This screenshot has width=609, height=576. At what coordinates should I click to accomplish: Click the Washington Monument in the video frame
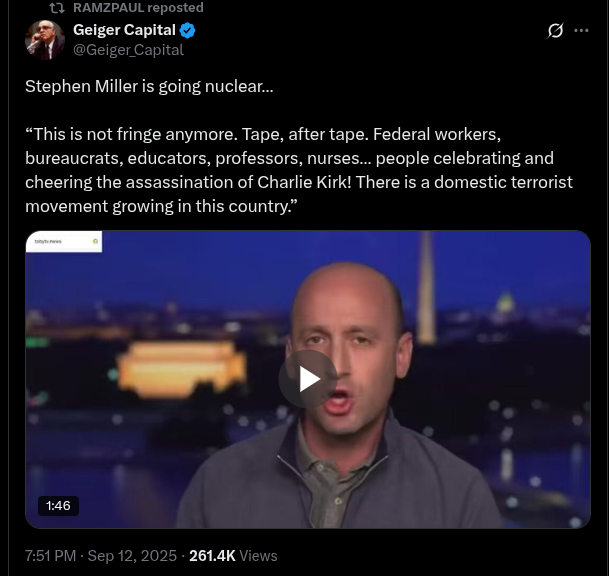pyautogui.click(x=426, y=287)
